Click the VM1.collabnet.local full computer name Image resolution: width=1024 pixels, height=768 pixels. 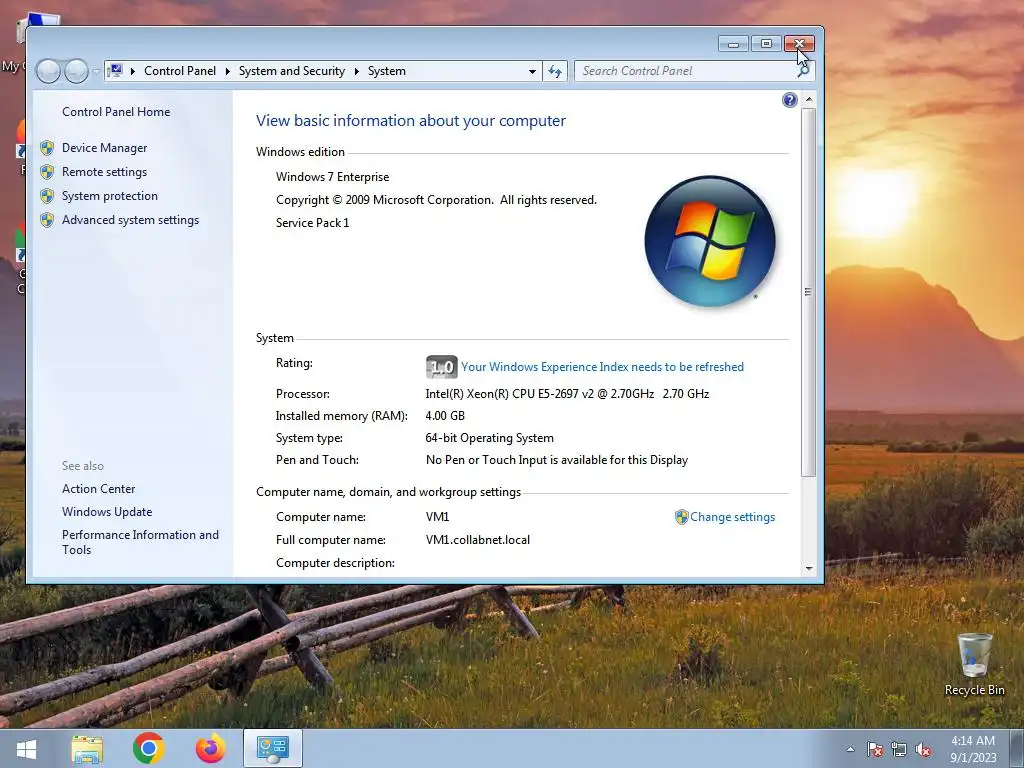point(477,540)
